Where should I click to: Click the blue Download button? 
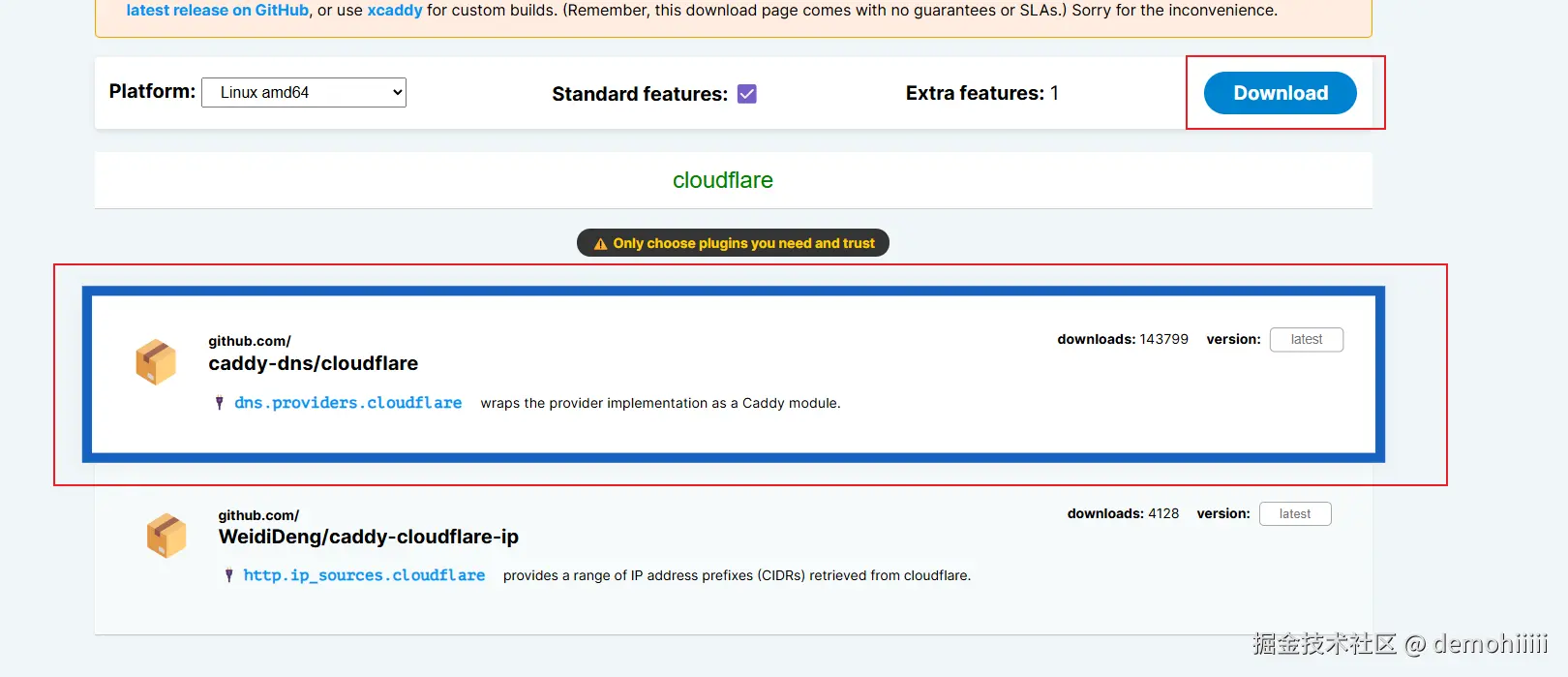(x=1280, y=93)
